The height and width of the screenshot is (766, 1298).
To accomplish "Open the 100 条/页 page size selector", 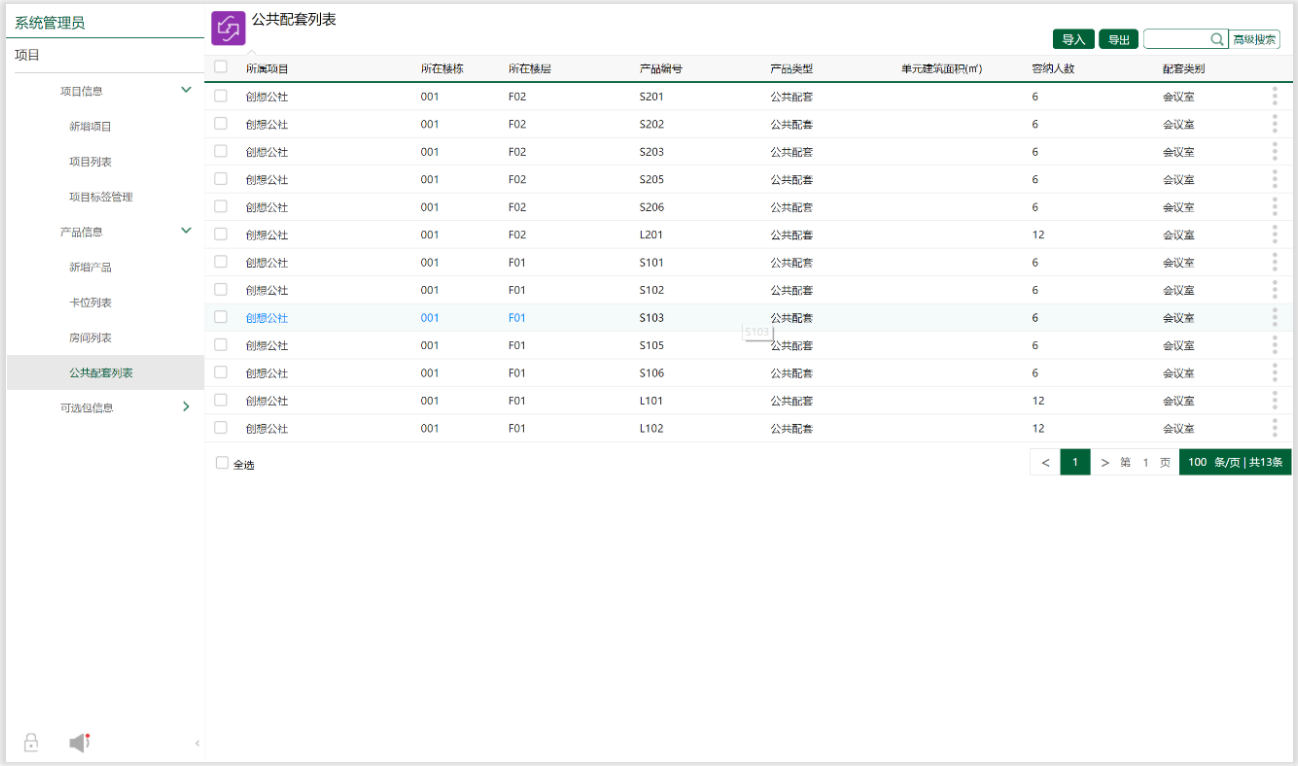I will click(x=1235, y=463).
